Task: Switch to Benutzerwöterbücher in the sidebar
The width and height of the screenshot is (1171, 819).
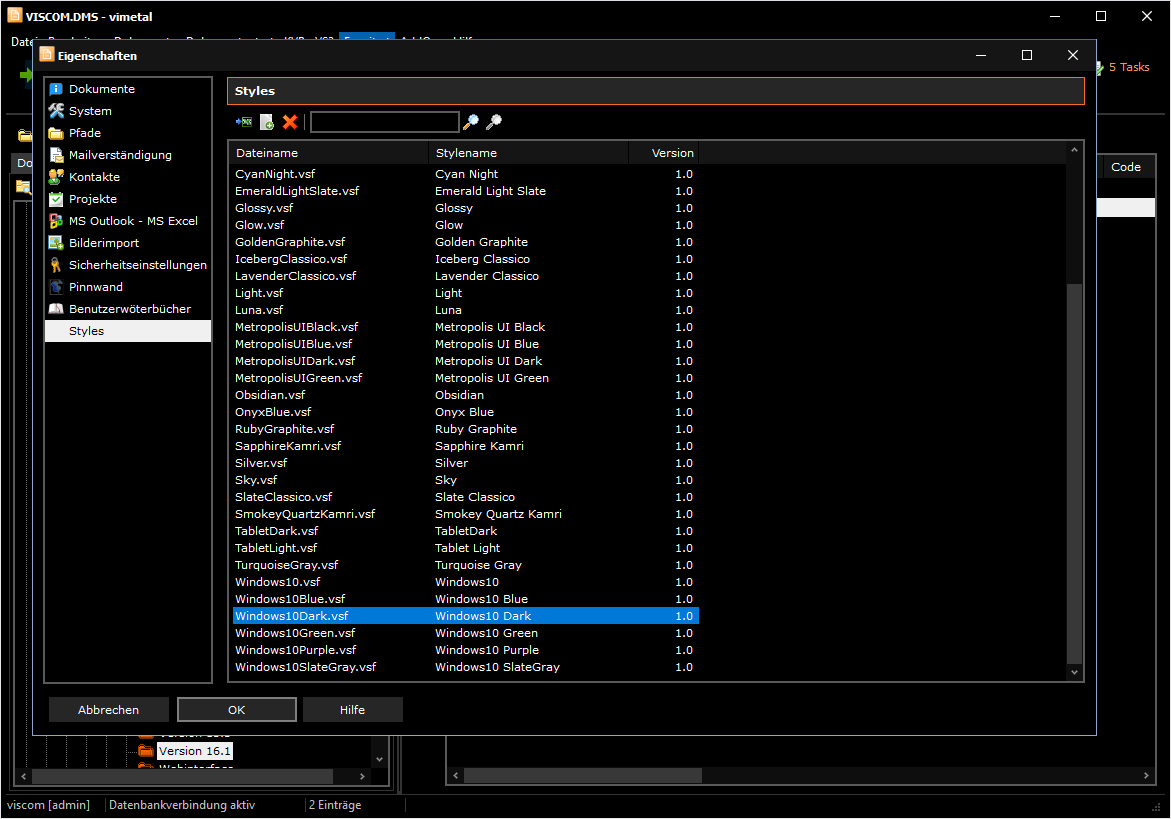Action: [128, 309]
